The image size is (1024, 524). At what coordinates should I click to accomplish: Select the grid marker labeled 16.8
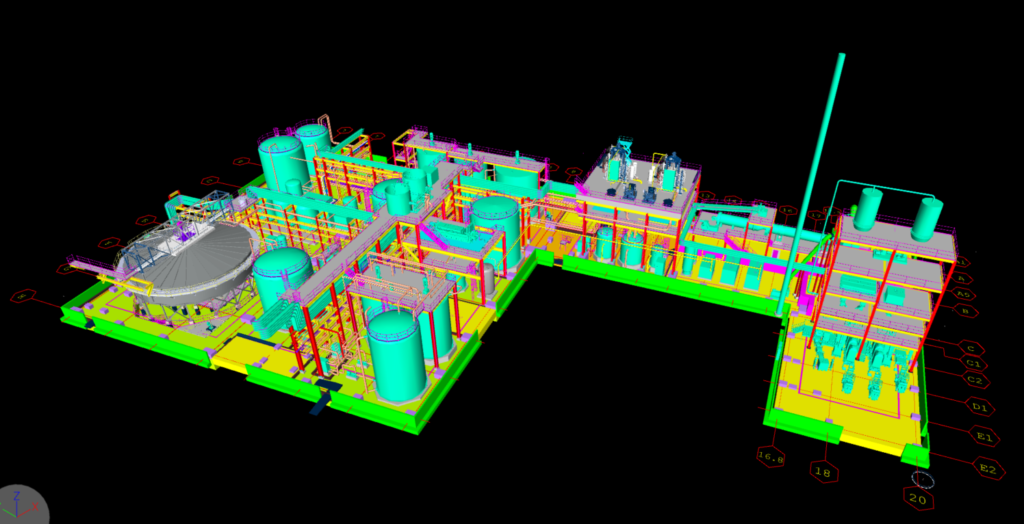pos(771,456)
